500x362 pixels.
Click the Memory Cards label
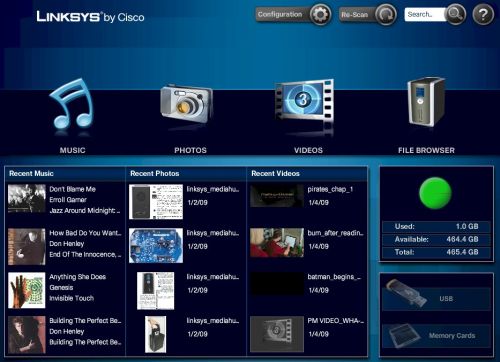[x=452, y=336]
